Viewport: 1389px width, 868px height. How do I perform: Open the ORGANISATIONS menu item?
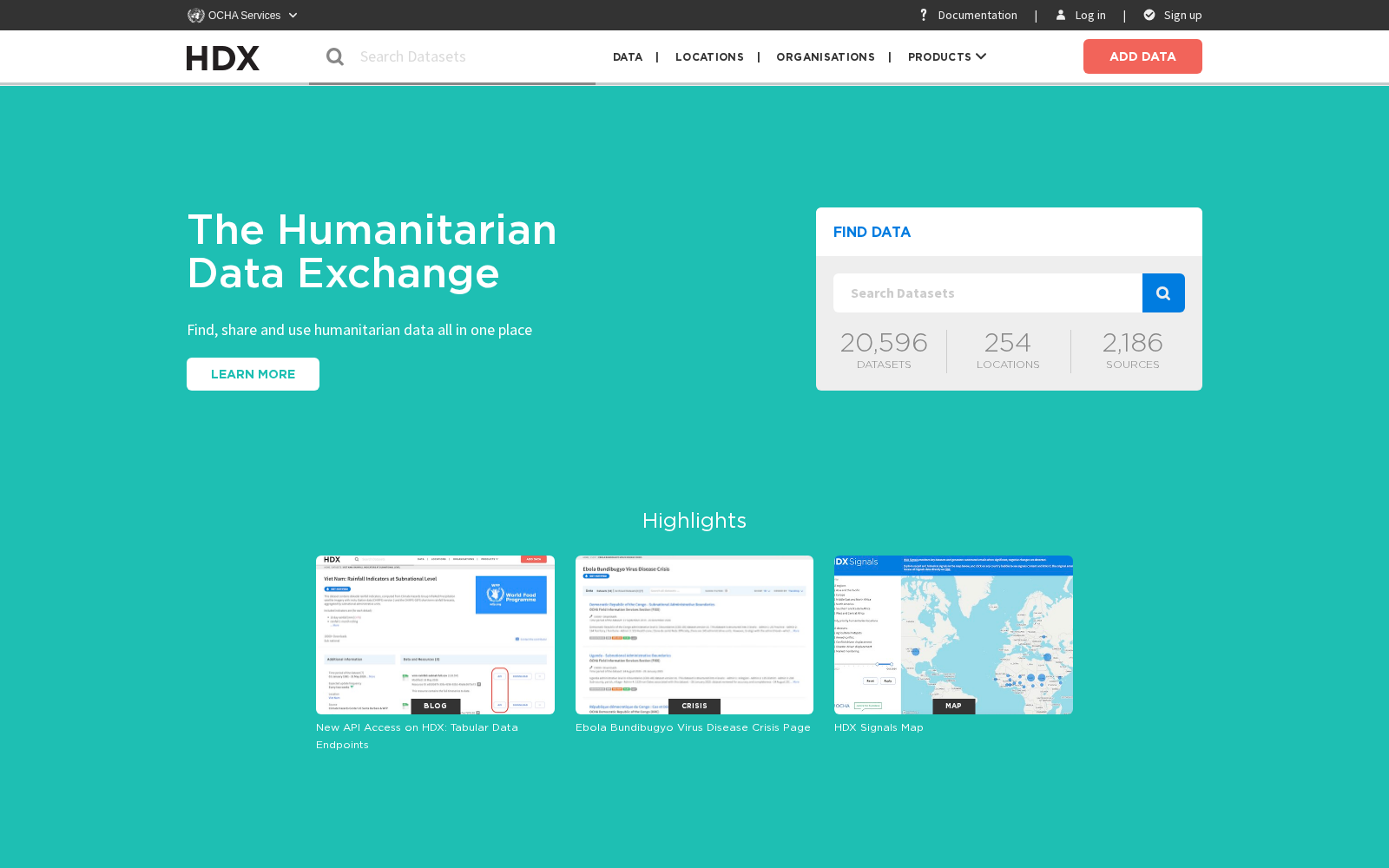click(826, 56)
